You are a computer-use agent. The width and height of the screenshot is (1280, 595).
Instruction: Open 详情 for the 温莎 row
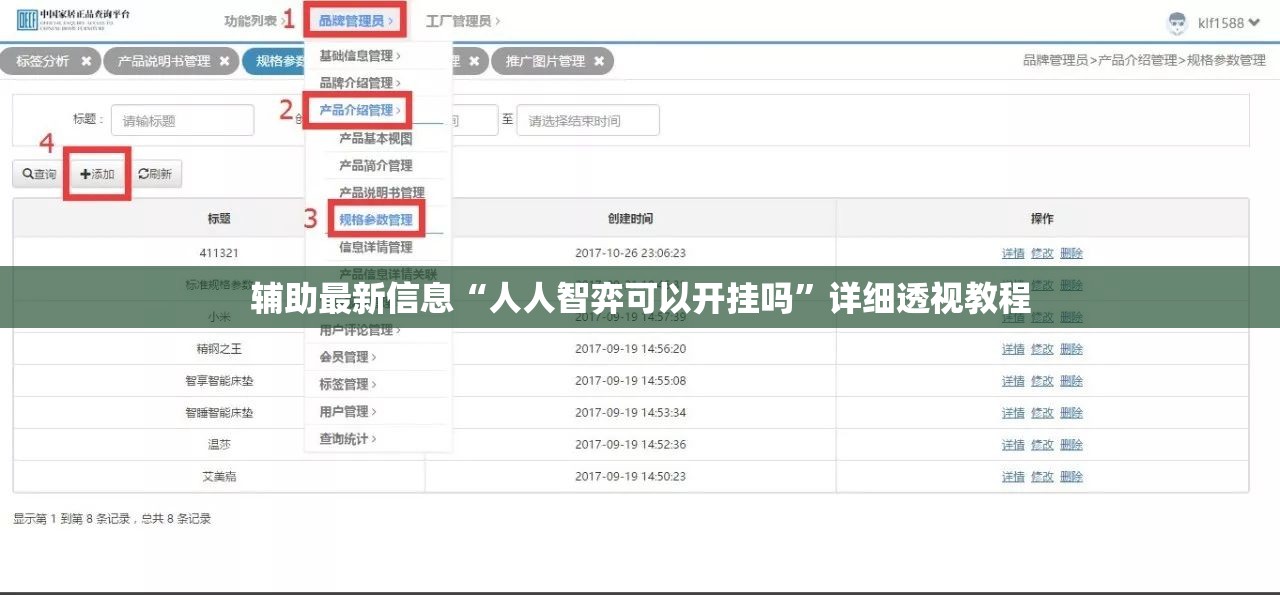coord(1013,445)
